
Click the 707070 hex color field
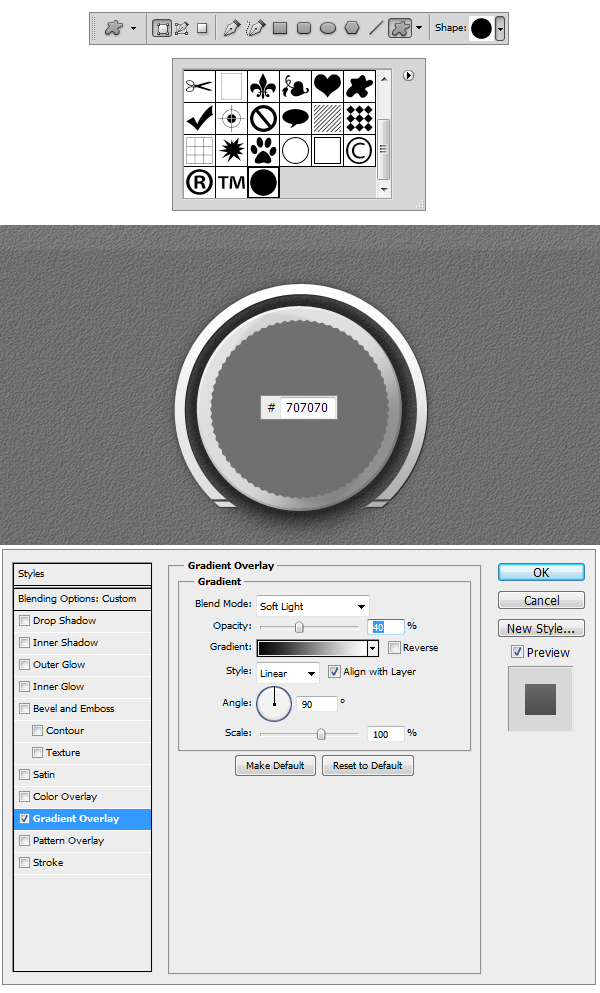[x=308, y=408]
